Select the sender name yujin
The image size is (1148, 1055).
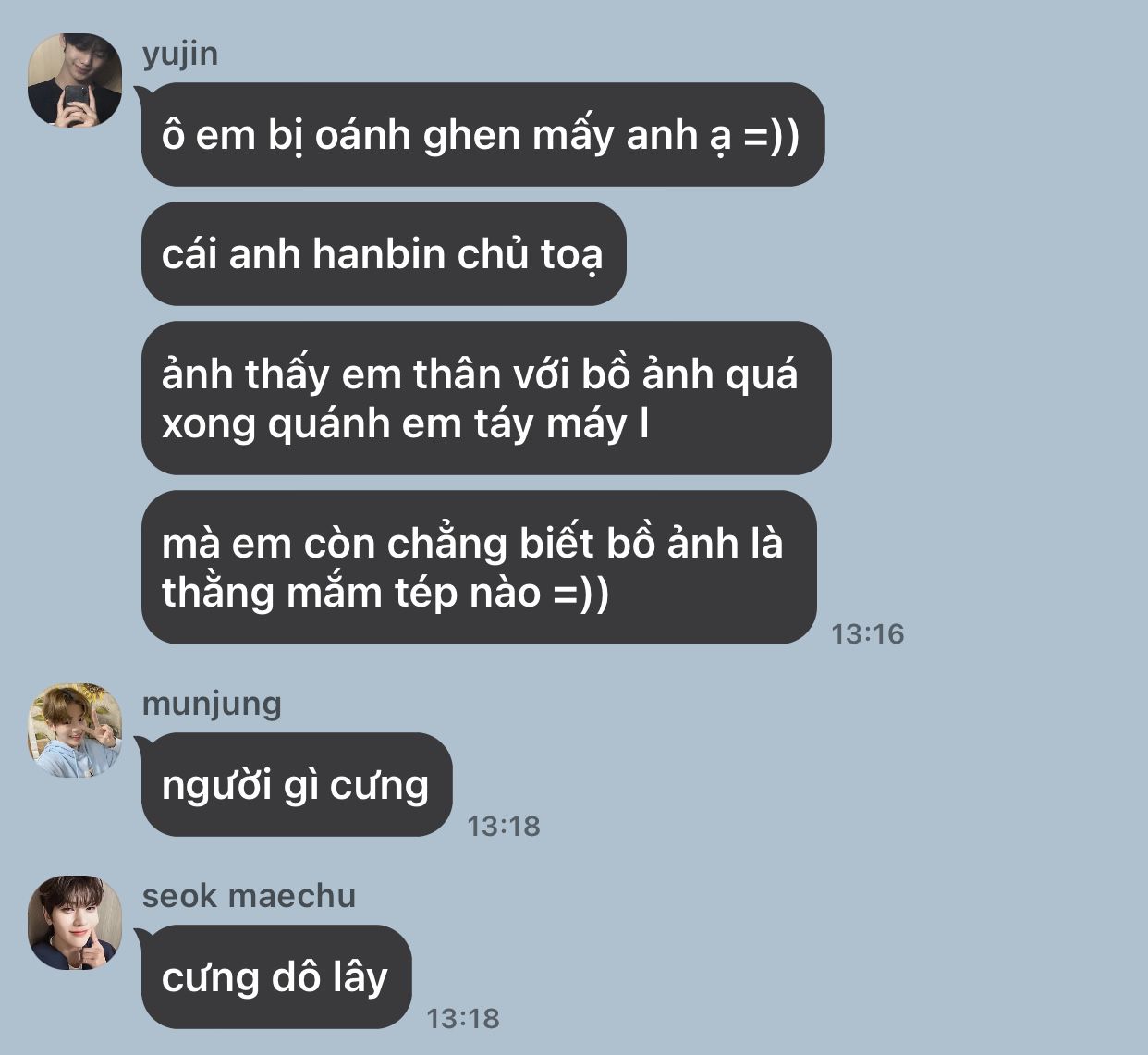180,54
